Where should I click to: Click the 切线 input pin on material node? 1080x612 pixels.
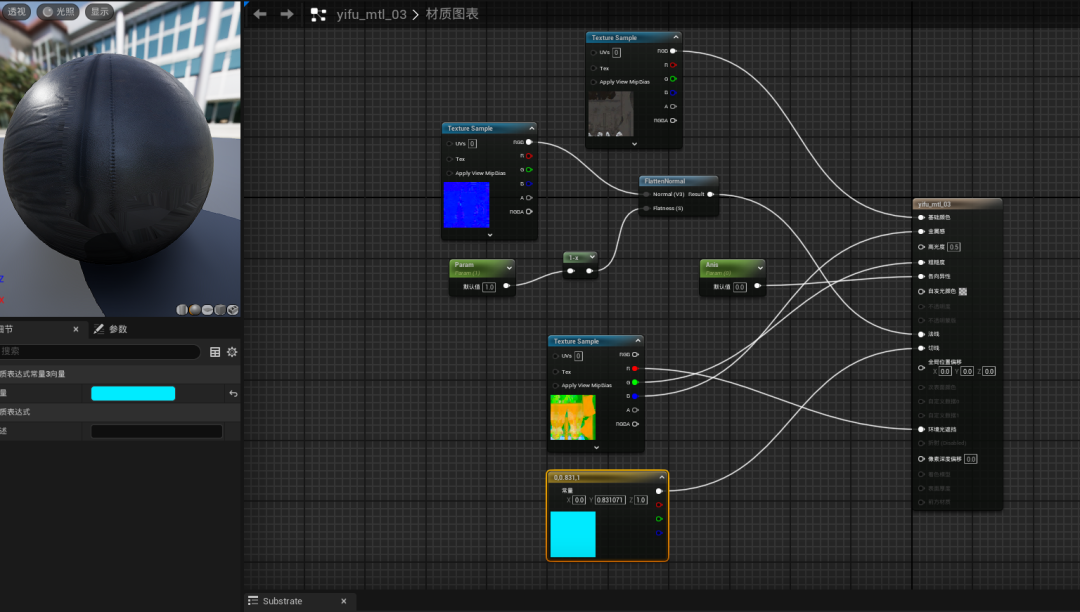coord(921,348)
